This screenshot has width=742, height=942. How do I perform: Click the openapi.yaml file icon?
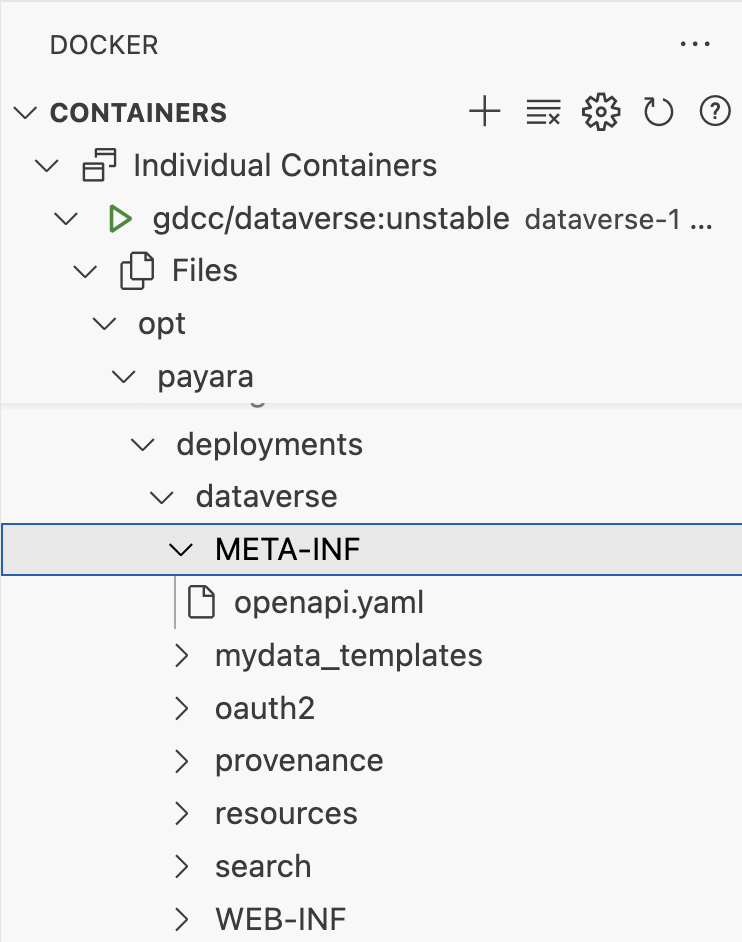click(203, 602)
